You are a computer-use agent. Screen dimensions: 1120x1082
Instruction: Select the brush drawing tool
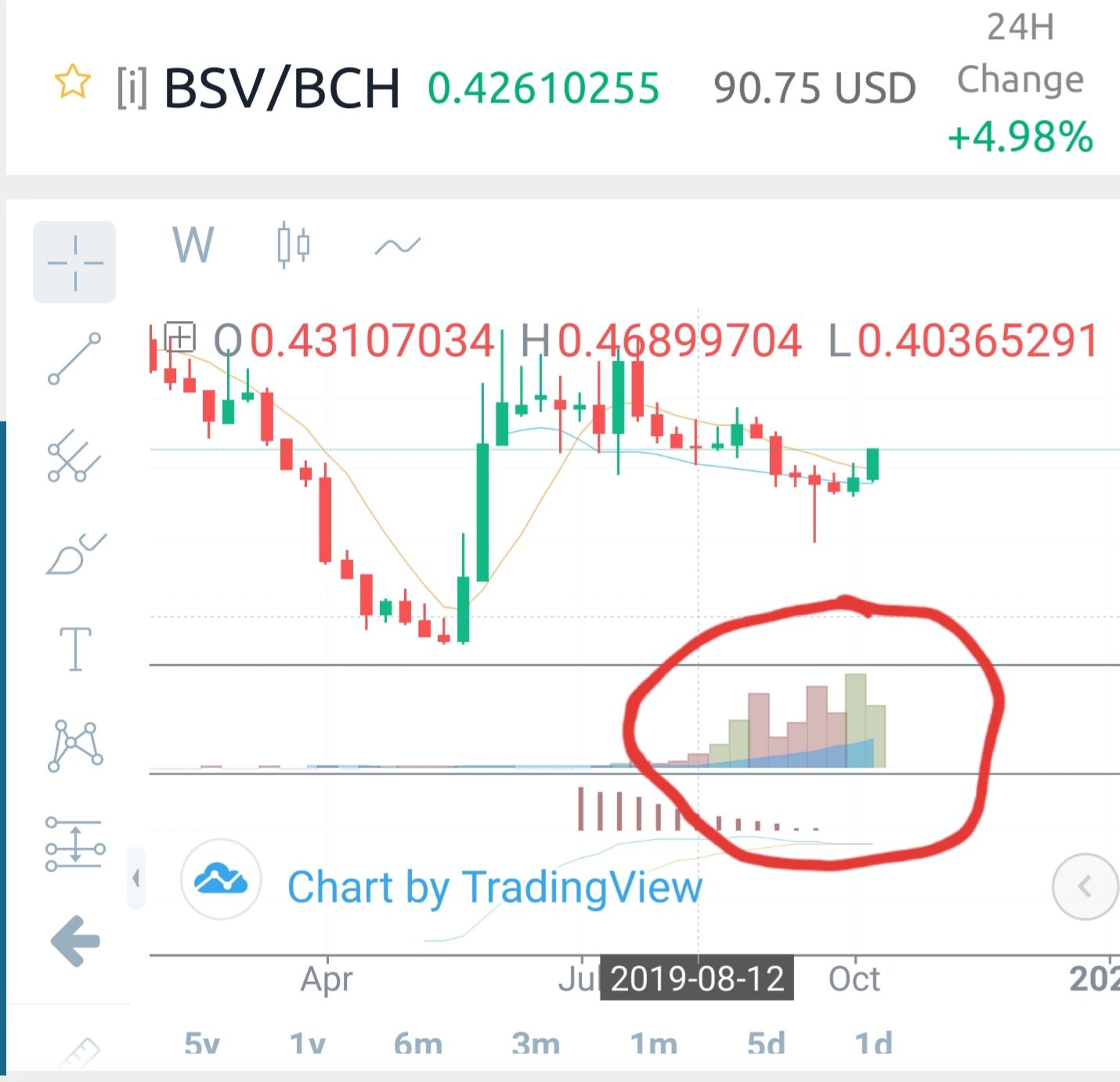pyautogui.click(x=76, y=554)
